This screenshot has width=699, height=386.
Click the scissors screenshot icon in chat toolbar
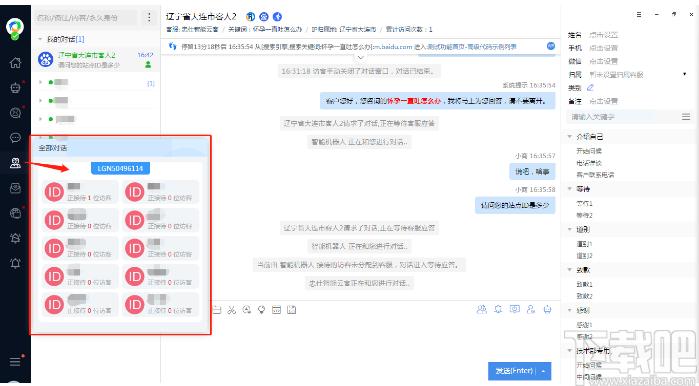[x=231, y=310]
